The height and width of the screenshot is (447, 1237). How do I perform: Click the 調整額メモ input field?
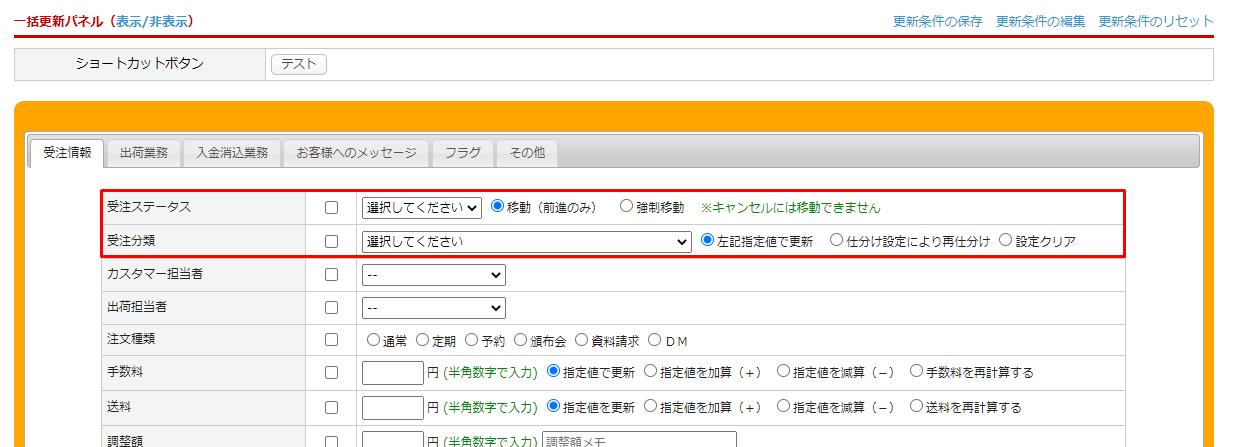[x=639, y=440]
